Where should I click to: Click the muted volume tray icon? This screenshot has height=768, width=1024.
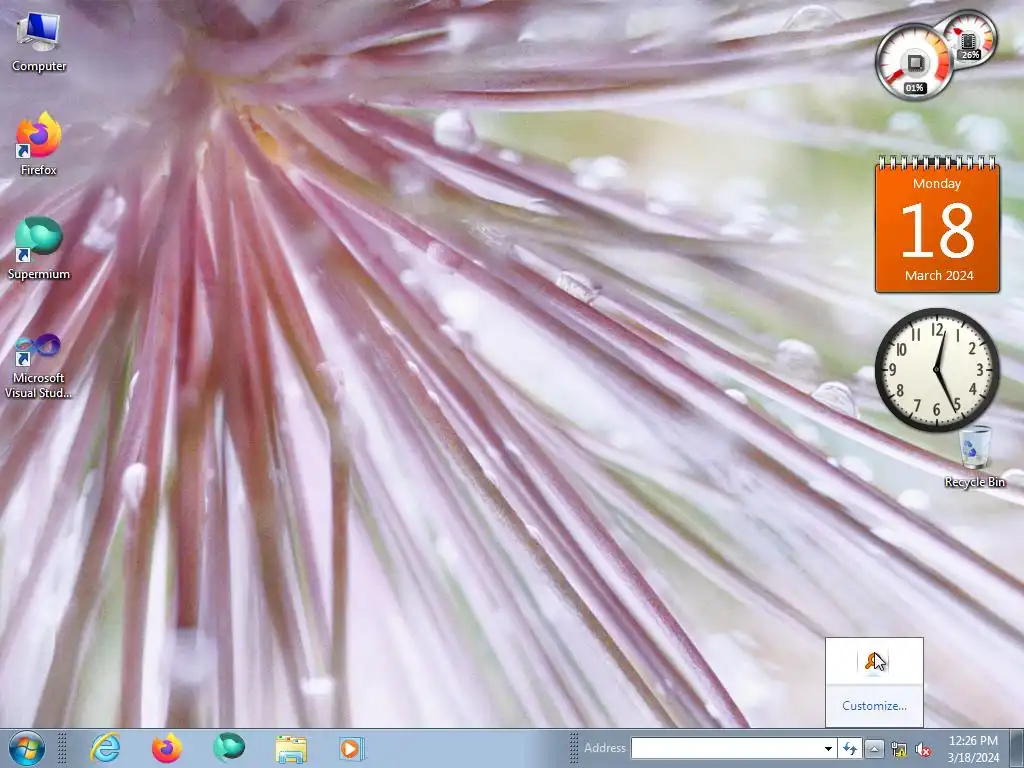923,749
